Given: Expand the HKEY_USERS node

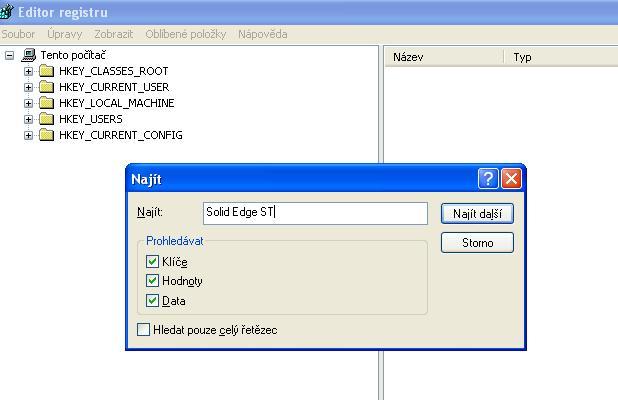Looking at the screenshot, I should pyautogui.click(x=28, y=119).
